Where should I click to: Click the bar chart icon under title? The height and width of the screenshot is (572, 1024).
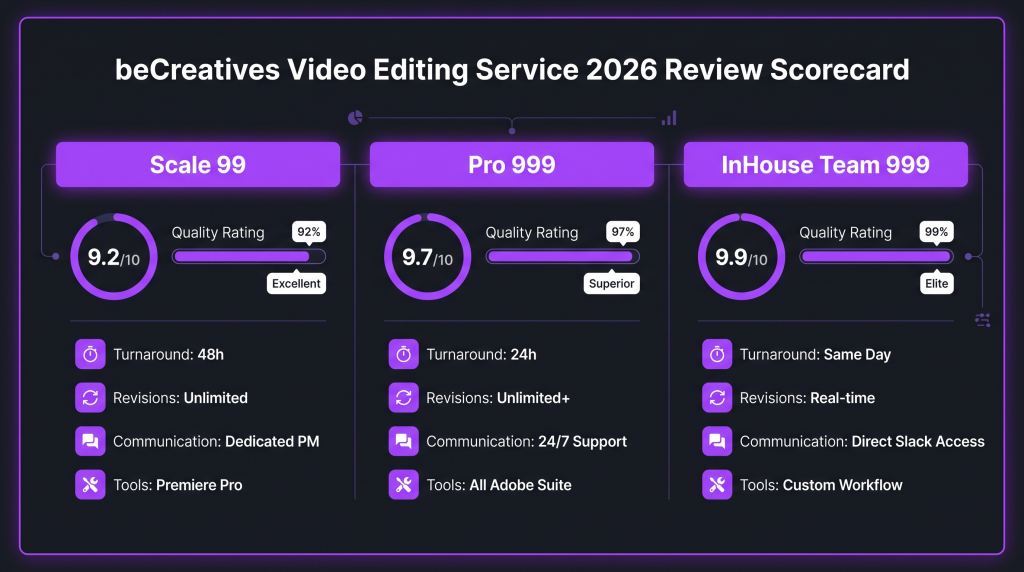pyautogui.click(x=669, y=118)
